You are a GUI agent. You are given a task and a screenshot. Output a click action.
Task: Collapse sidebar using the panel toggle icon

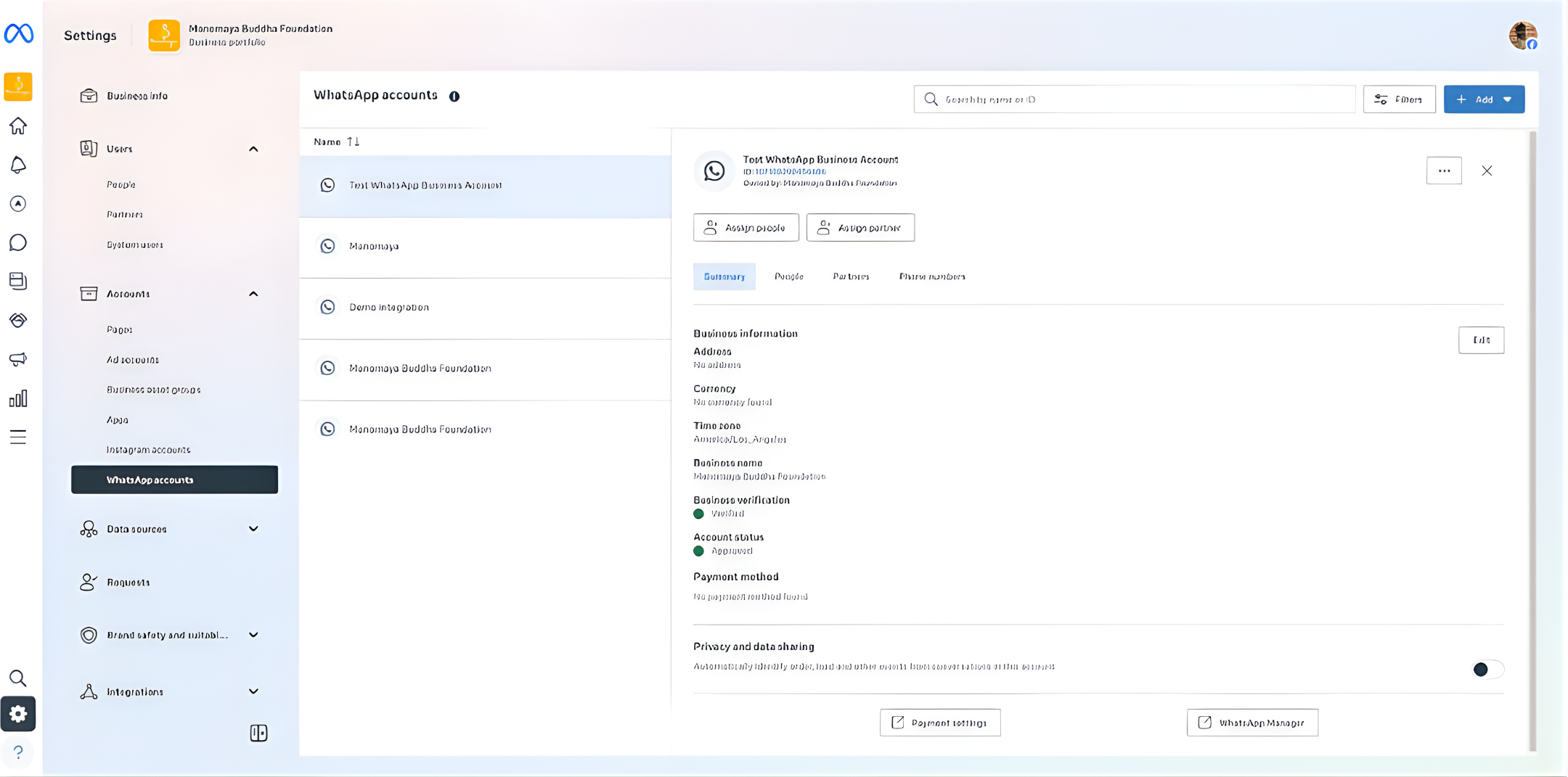tap(258, 733)
